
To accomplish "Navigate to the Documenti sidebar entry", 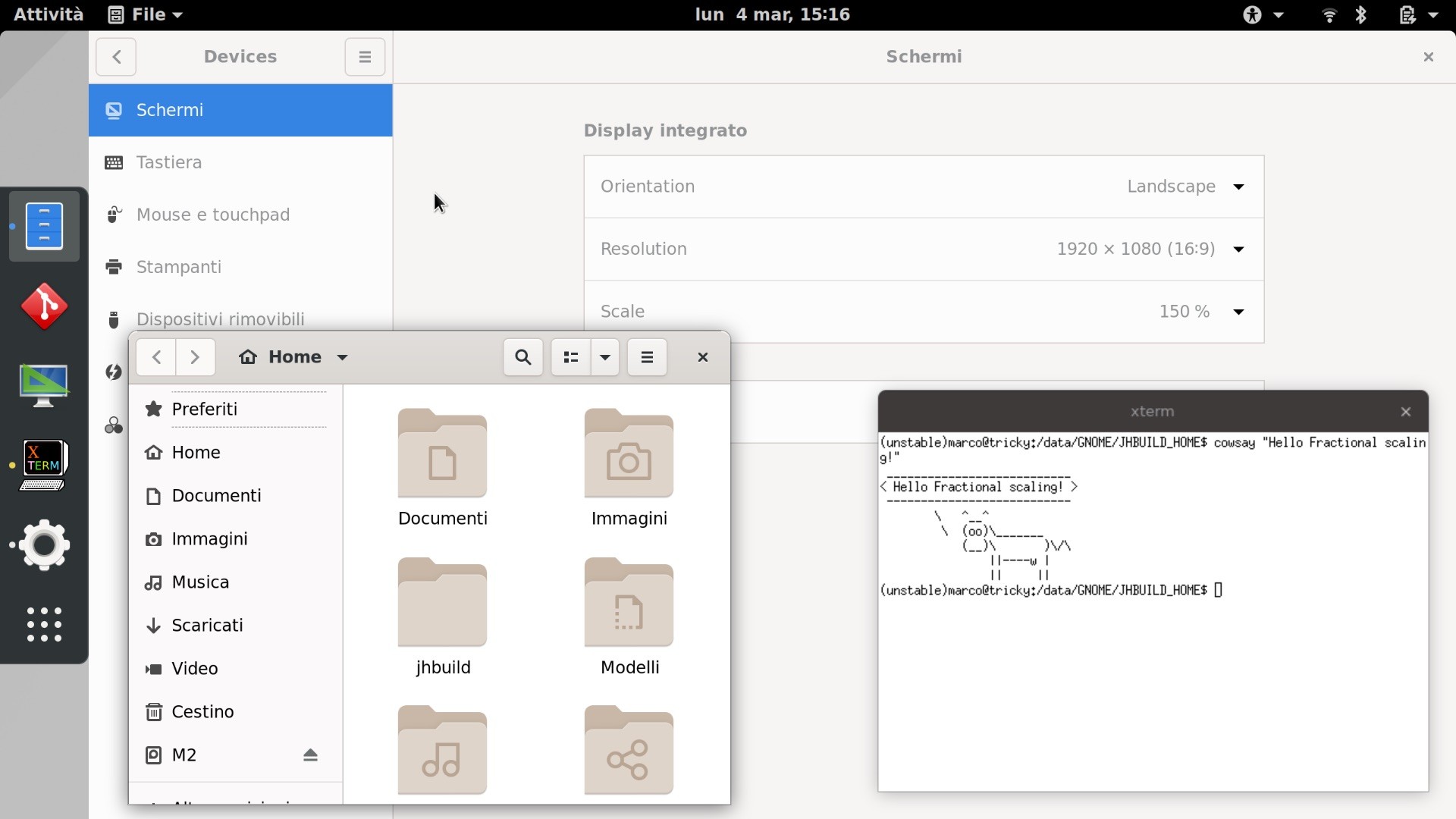I will click(x=215, y=495).
